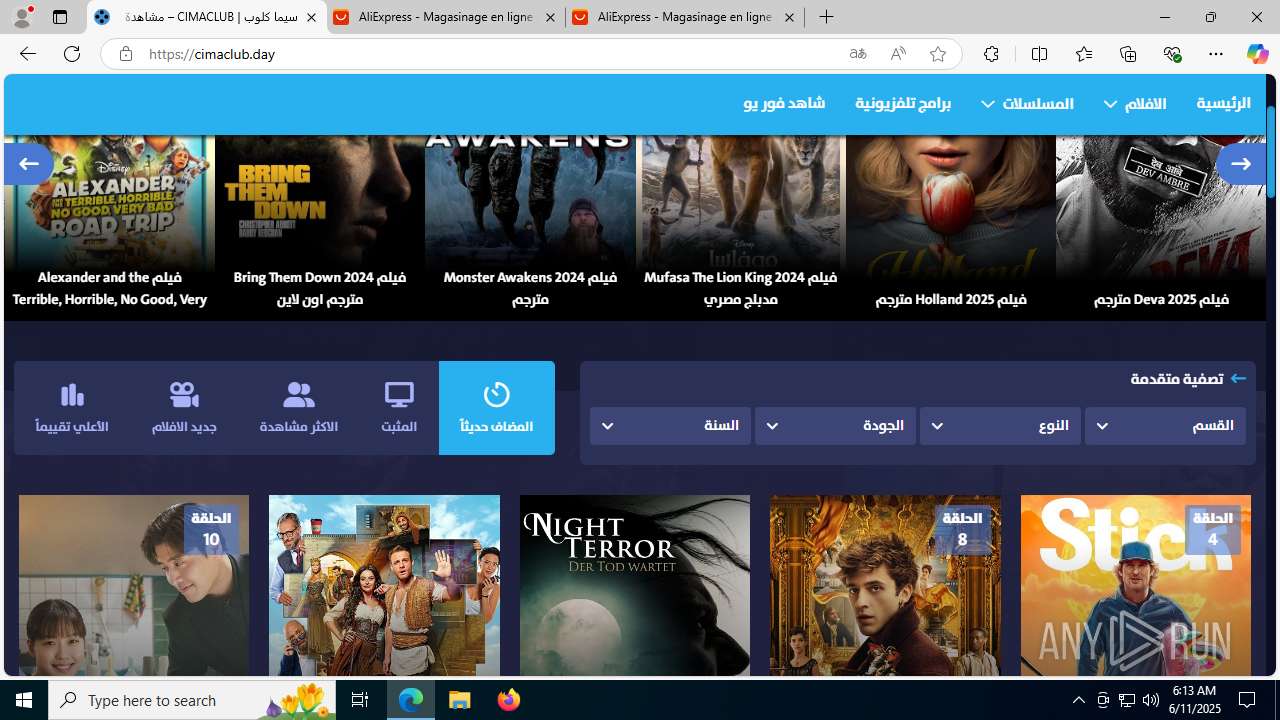Viewport: 1280px width, 720px height.
Task: Click taskbar search box
Action: tap(192, 700)
